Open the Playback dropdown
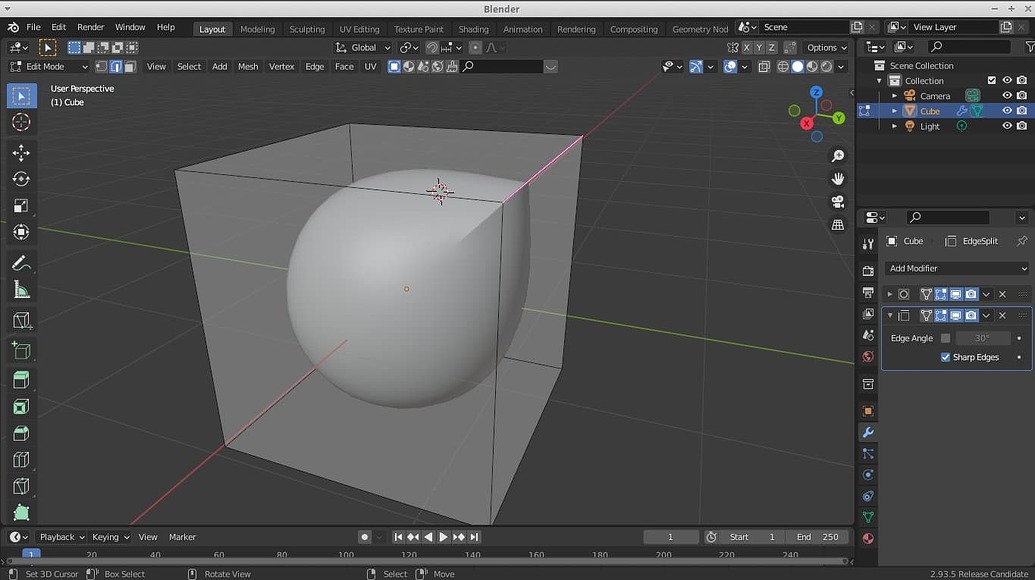This screenshot has width=1035, height=580. tap(62, 537)
